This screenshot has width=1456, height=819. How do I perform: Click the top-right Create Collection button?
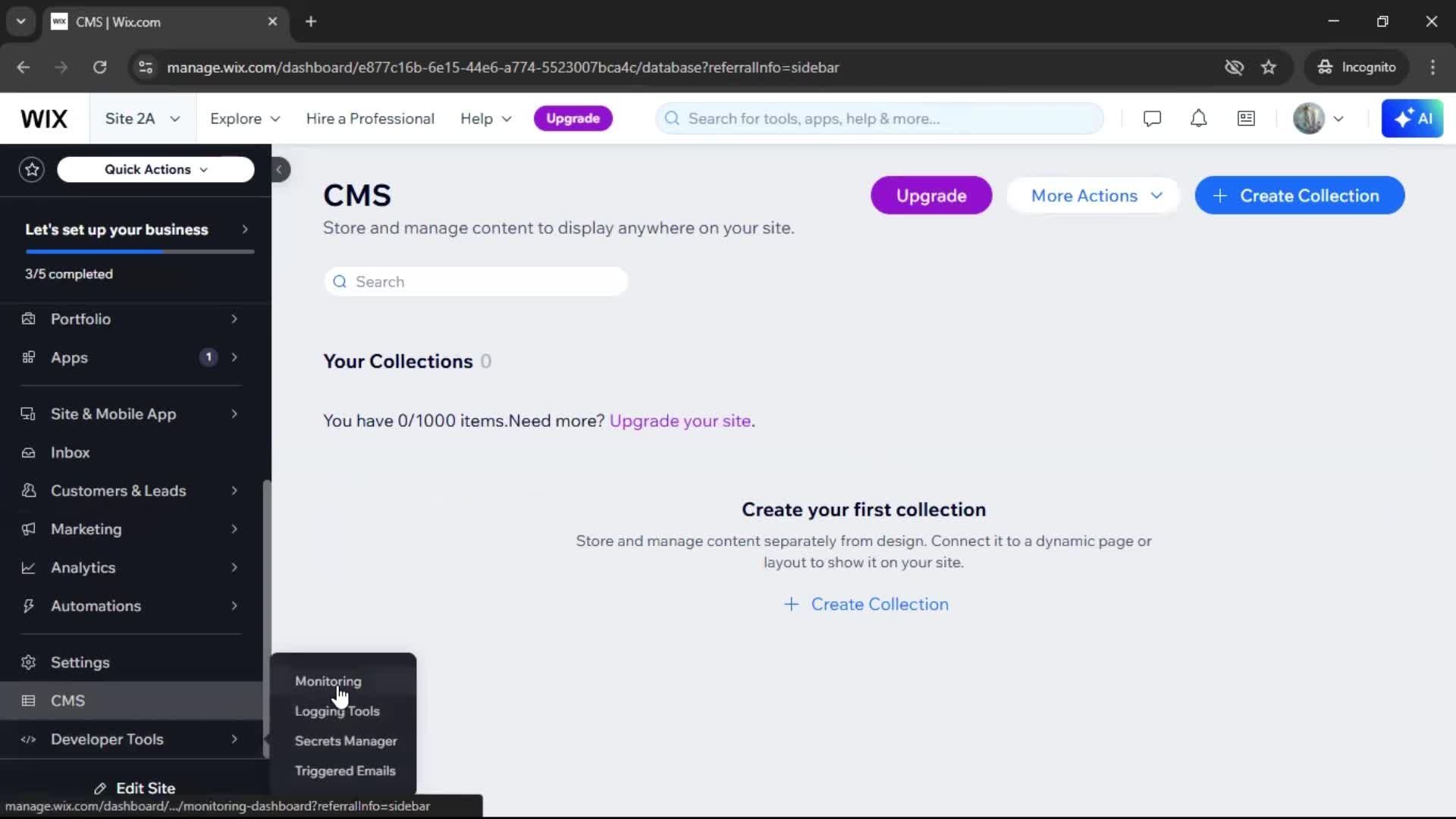tap(1299, 196)
